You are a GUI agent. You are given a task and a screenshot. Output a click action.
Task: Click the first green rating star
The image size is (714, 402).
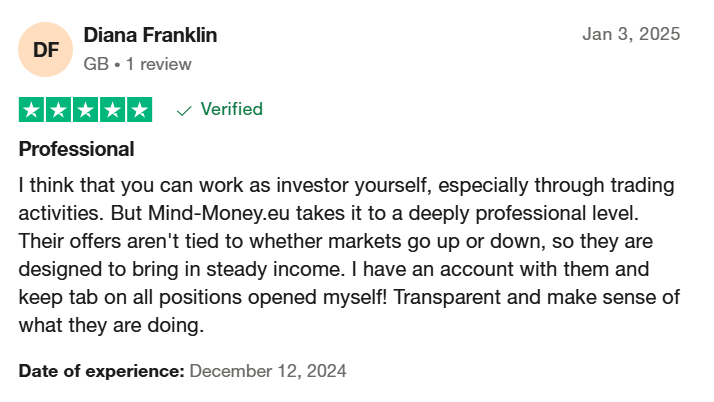[x=31, y=110]
